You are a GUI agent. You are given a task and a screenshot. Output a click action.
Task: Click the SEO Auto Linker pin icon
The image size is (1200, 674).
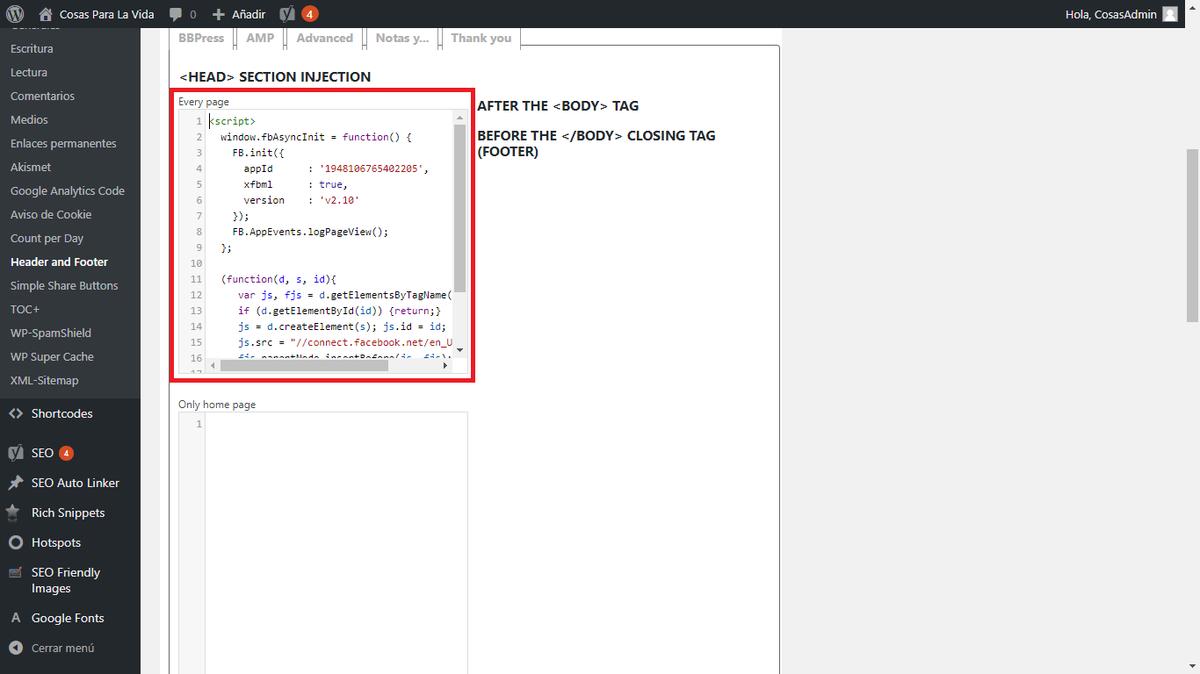tap(15, 483)
